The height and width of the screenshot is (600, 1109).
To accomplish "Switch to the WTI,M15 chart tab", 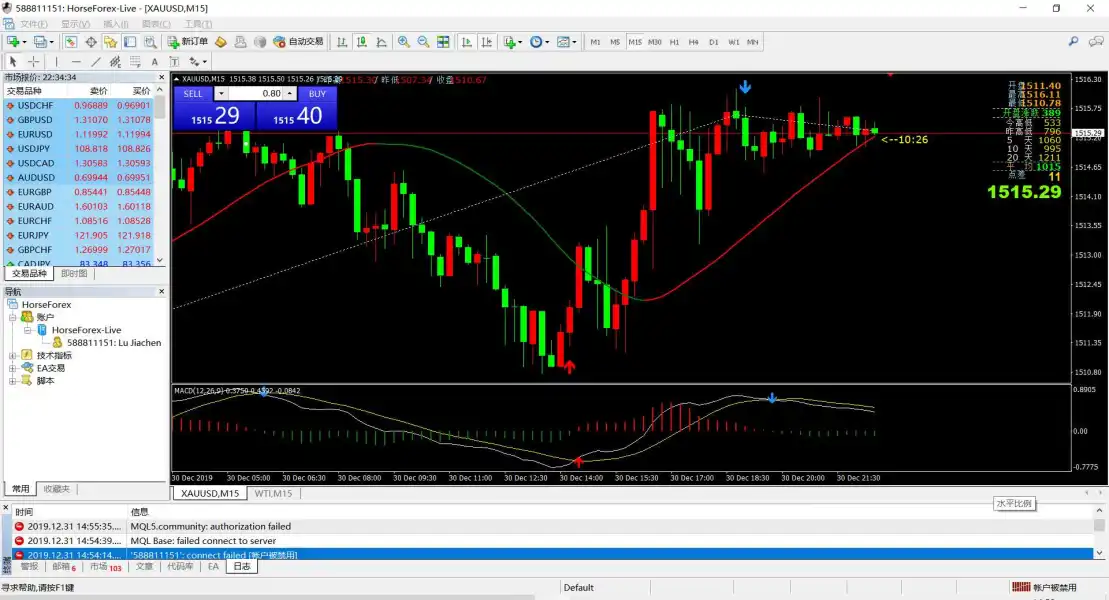I will click(273, 493).
